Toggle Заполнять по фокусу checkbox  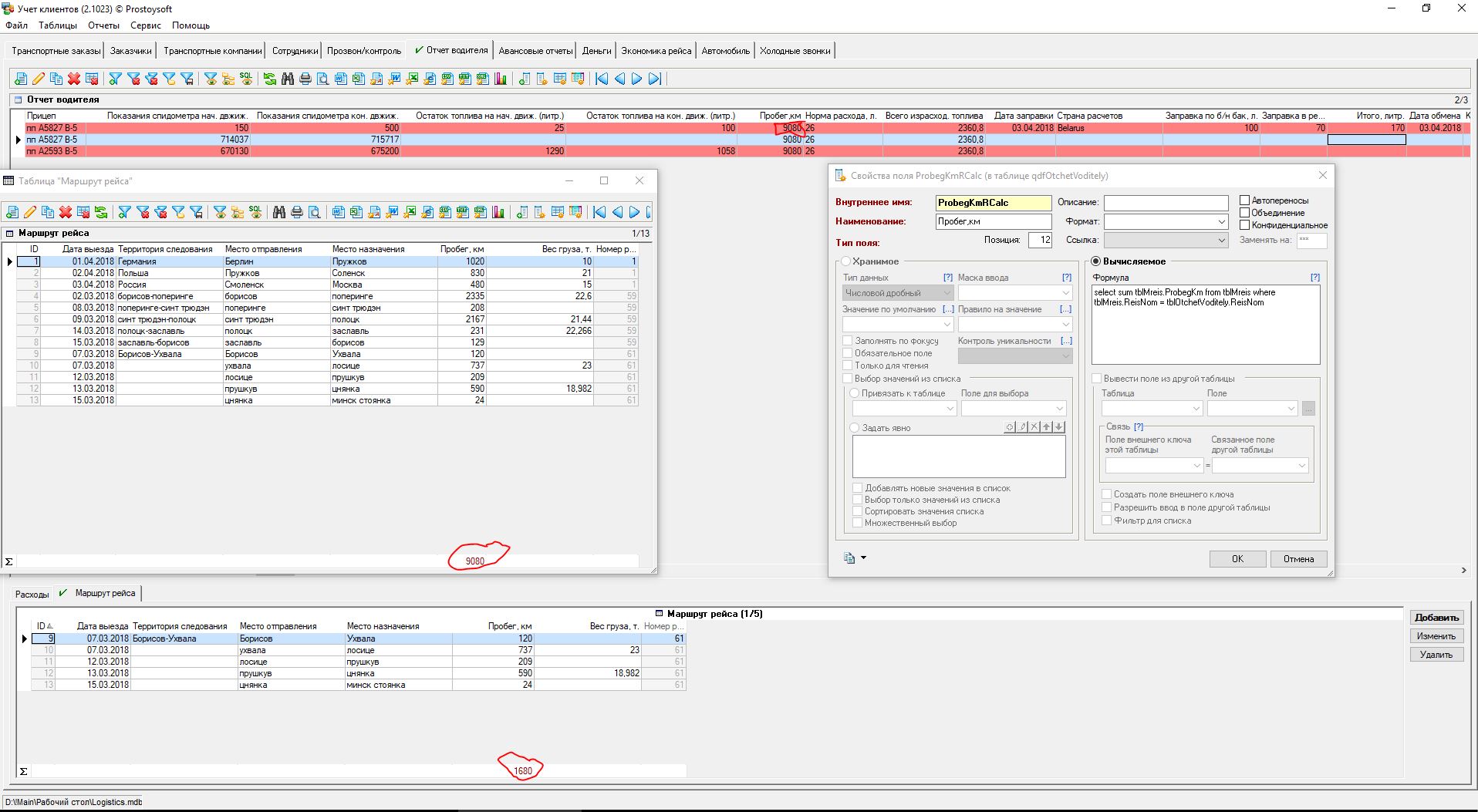tap(848, 341)
